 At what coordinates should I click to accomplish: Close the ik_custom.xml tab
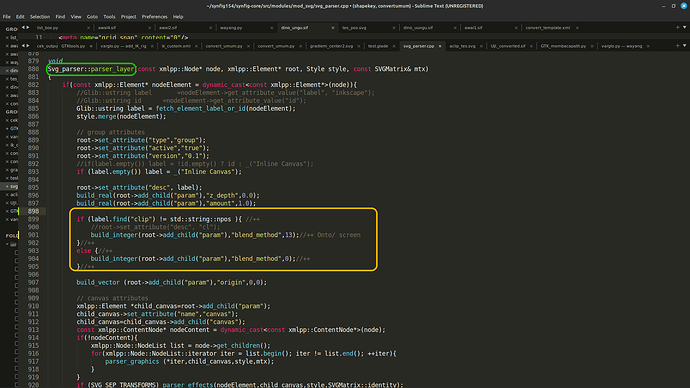tap(196, 46)
